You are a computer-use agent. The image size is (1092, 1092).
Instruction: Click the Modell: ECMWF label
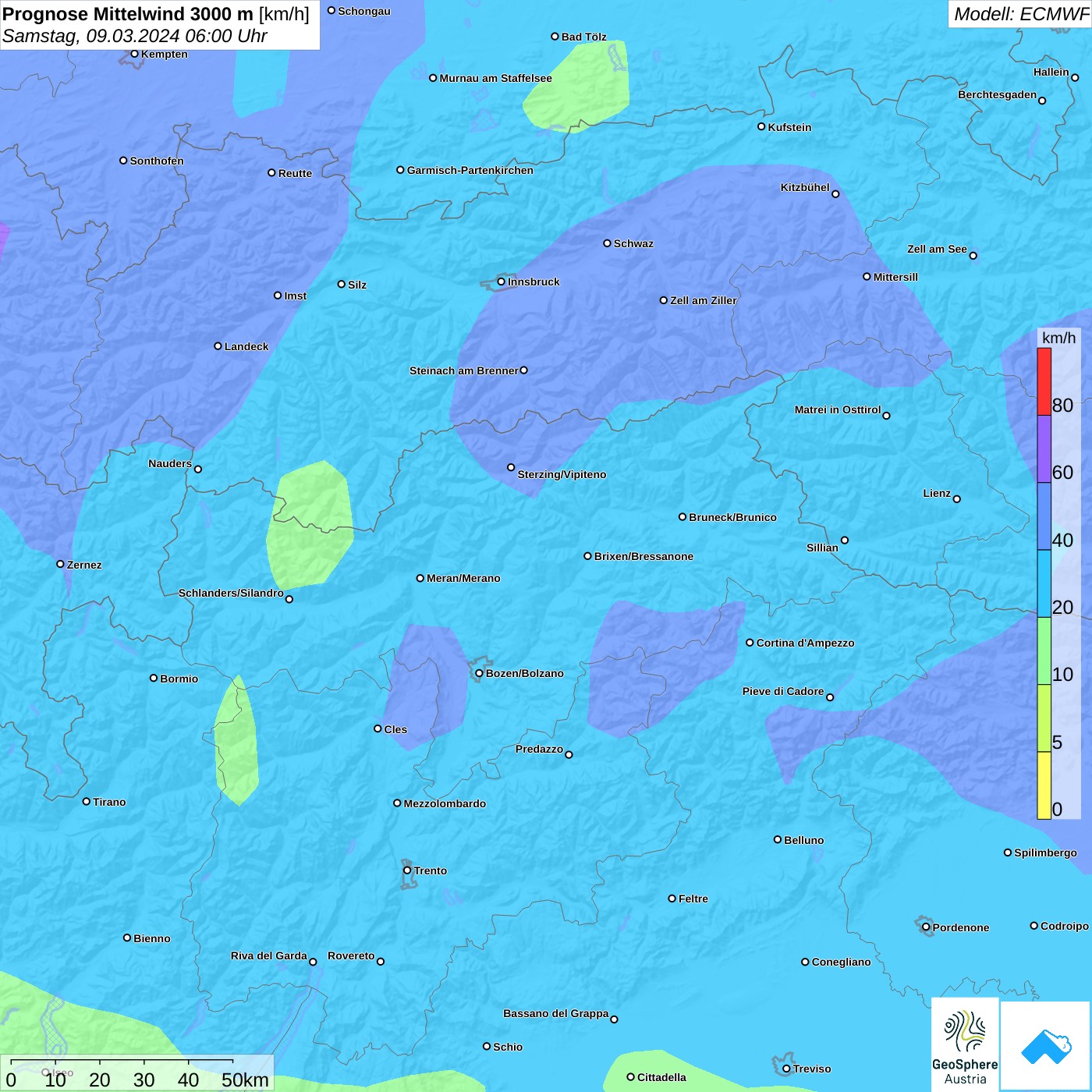tap(1019, 14)
